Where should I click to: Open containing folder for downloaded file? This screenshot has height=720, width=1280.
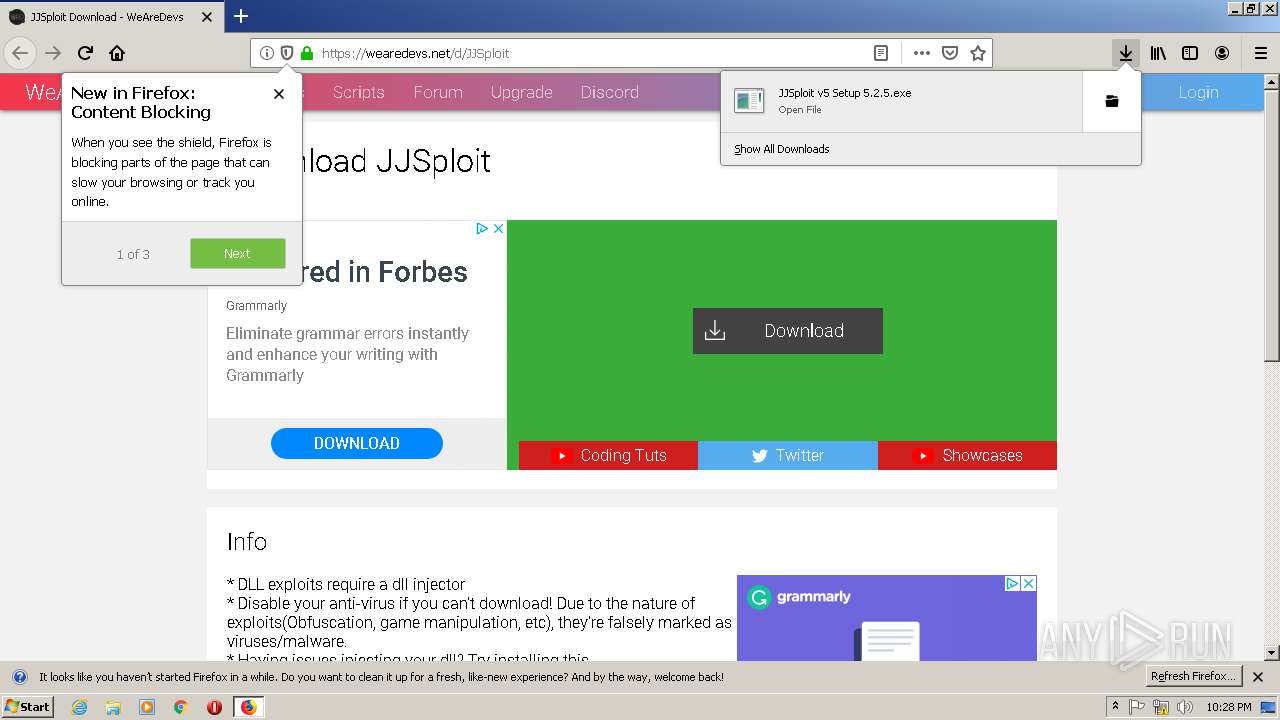coord(1111,101)
